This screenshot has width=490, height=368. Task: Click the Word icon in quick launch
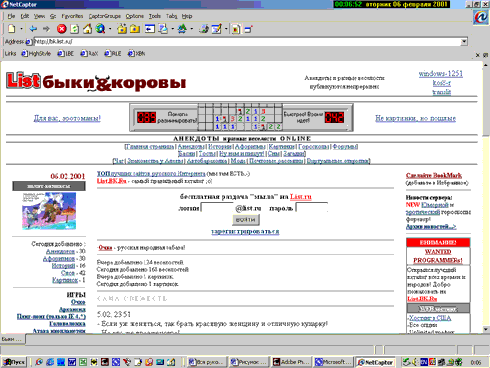pyautogui.click(x=72, y=362)
